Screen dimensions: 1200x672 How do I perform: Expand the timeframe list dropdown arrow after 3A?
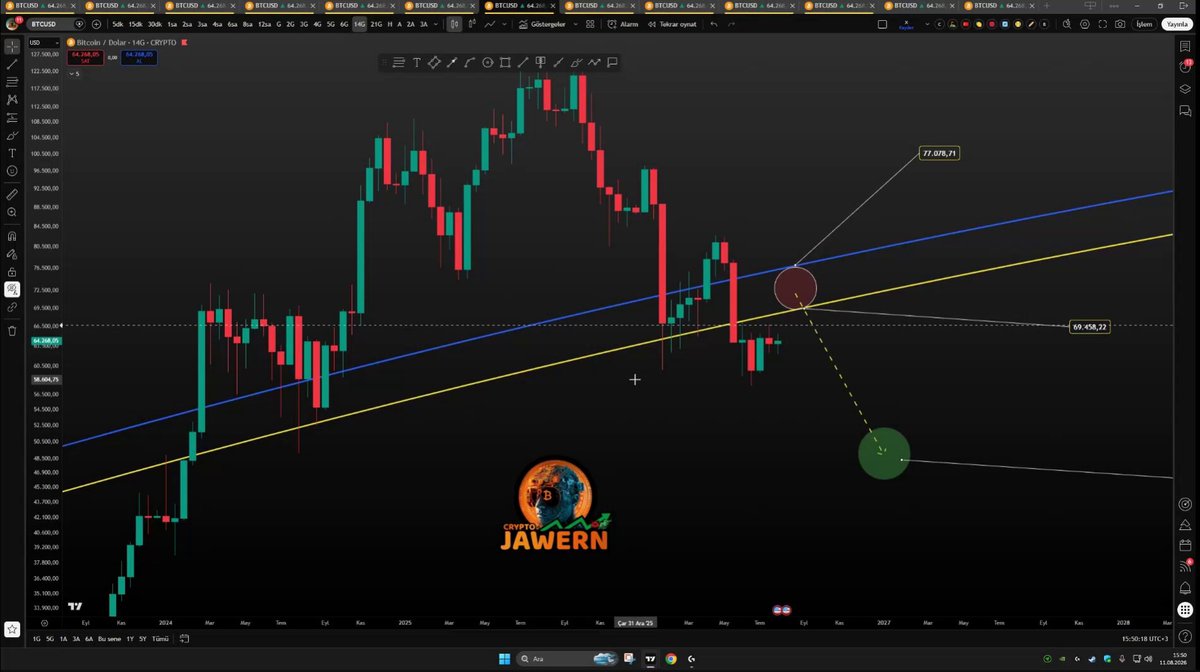tap(438, 24)
